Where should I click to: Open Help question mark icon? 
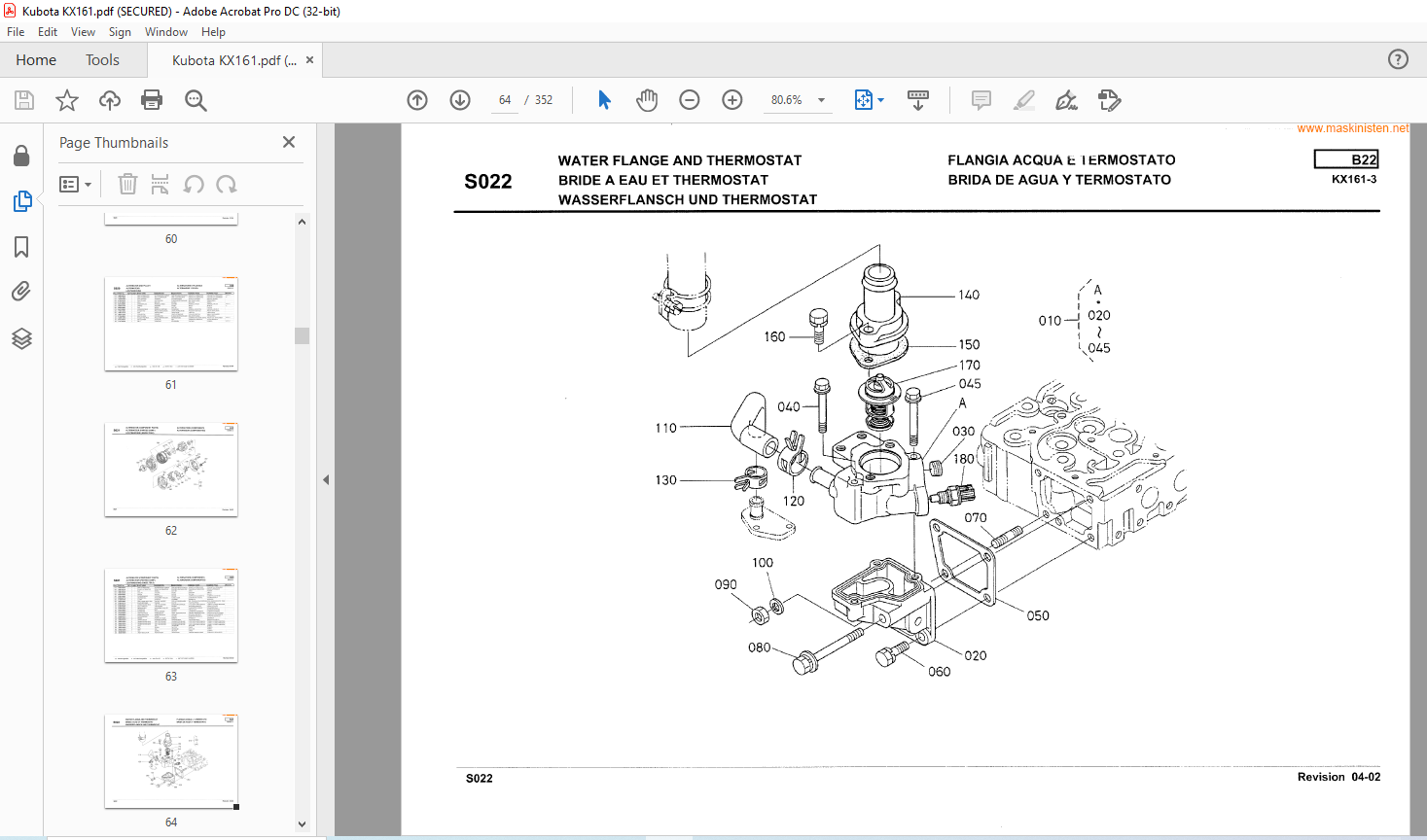click(x=1398, y=59)
